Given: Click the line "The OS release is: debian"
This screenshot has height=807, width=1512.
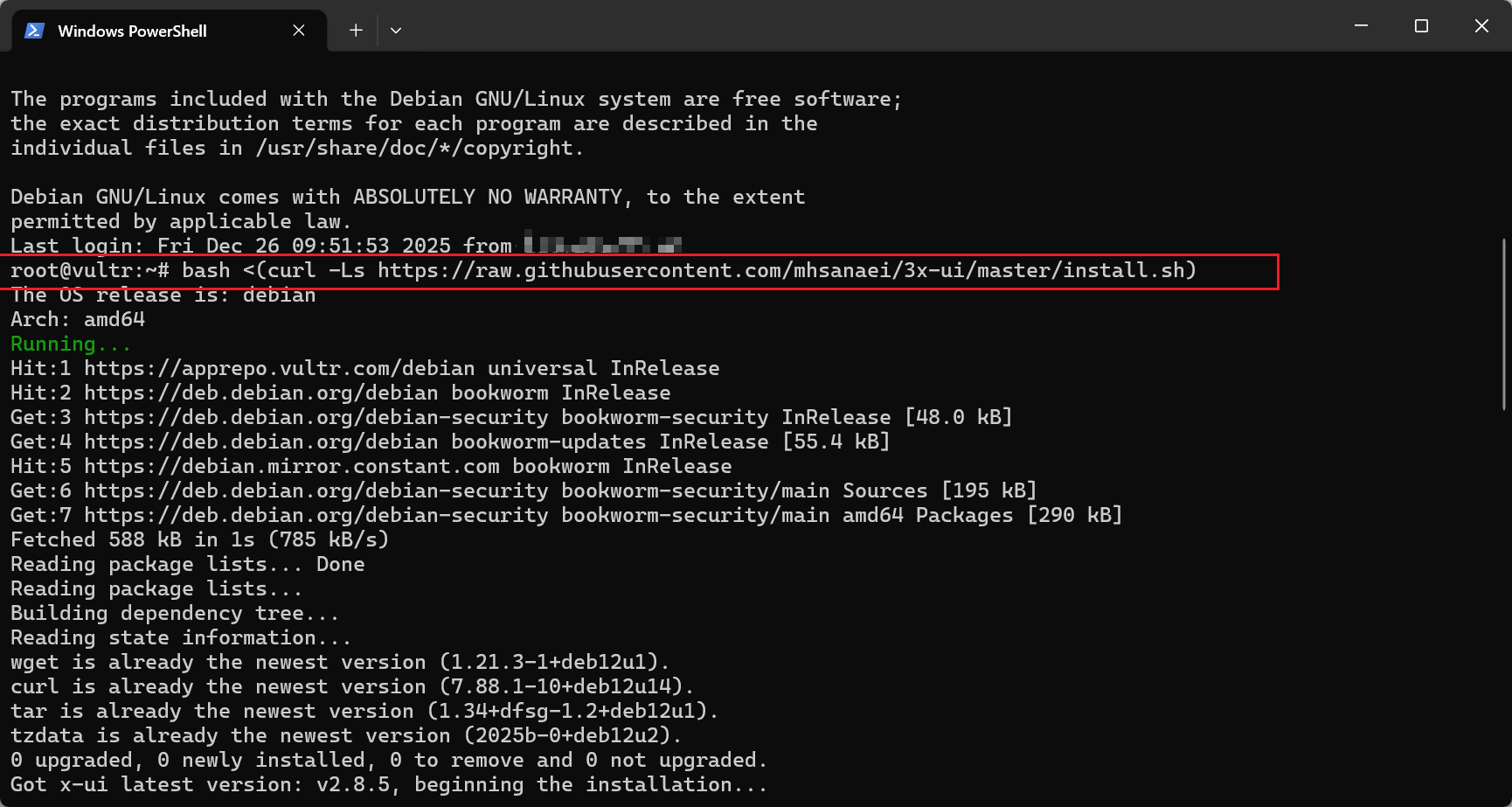Looking at the screenshot, I should pos(163,295).
